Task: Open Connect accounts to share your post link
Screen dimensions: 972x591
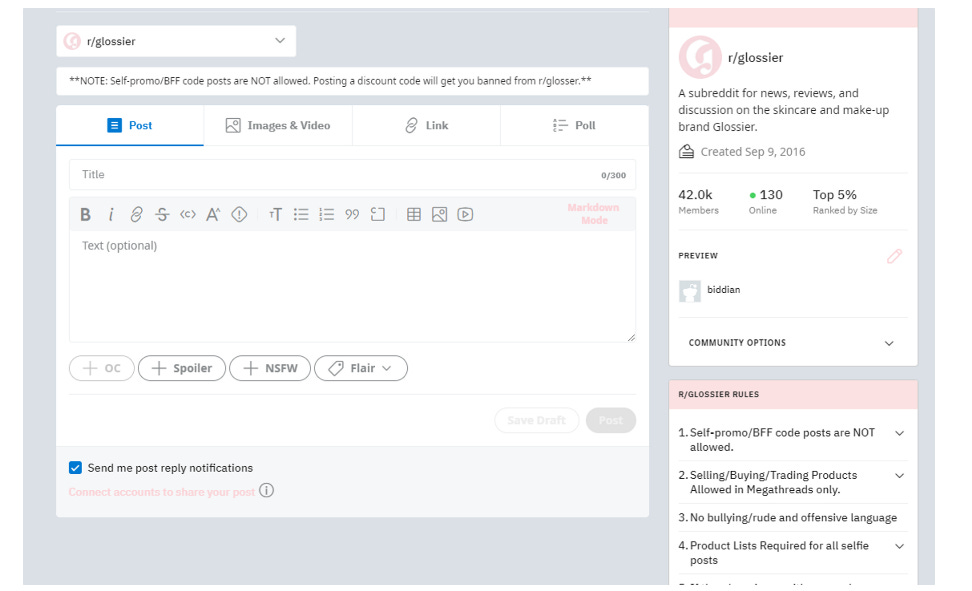Action: 162,492
